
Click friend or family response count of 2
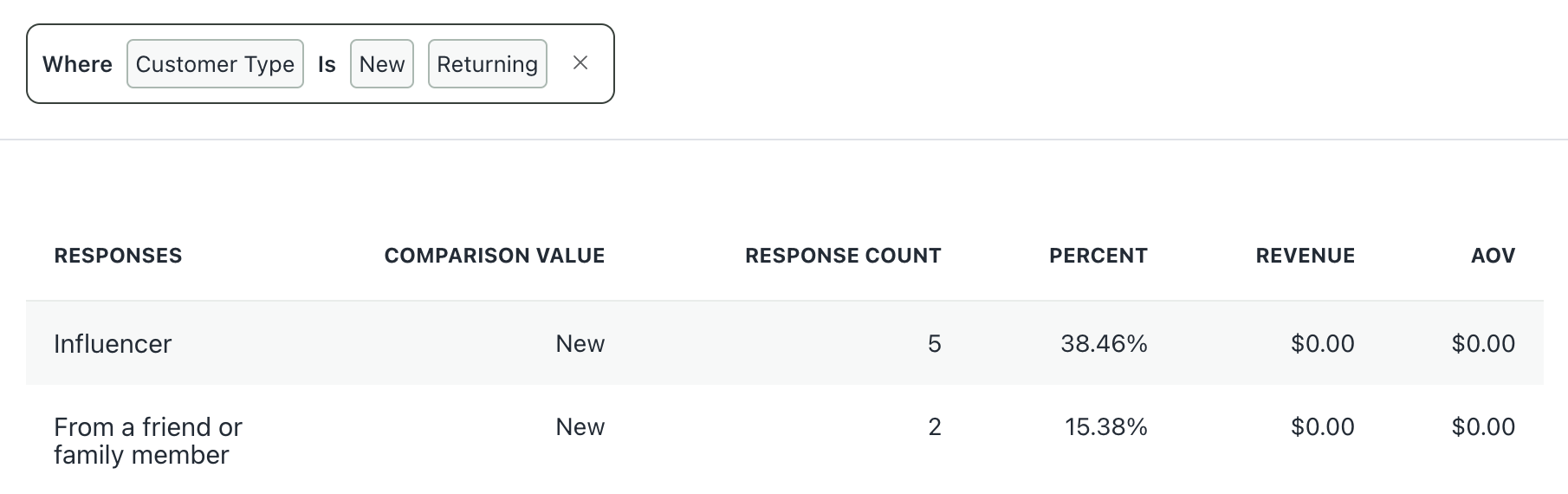tap(935, 427)
